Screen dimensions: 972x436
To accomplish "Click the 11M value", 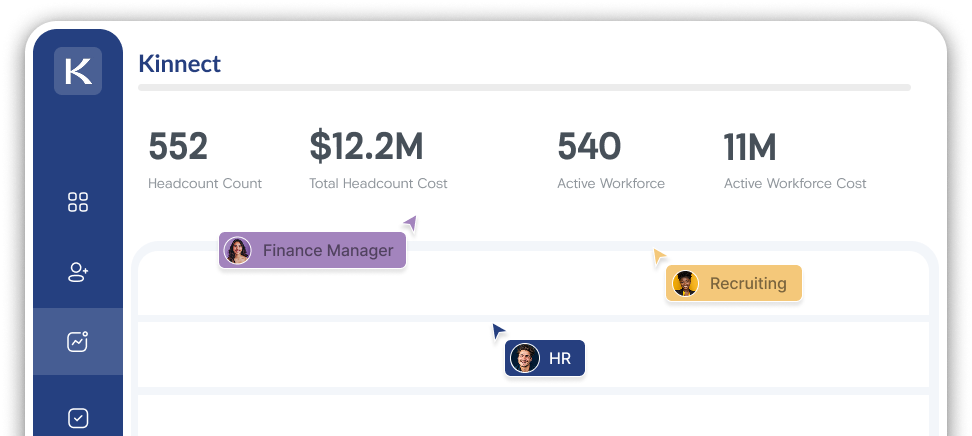I will pos(750,147).
